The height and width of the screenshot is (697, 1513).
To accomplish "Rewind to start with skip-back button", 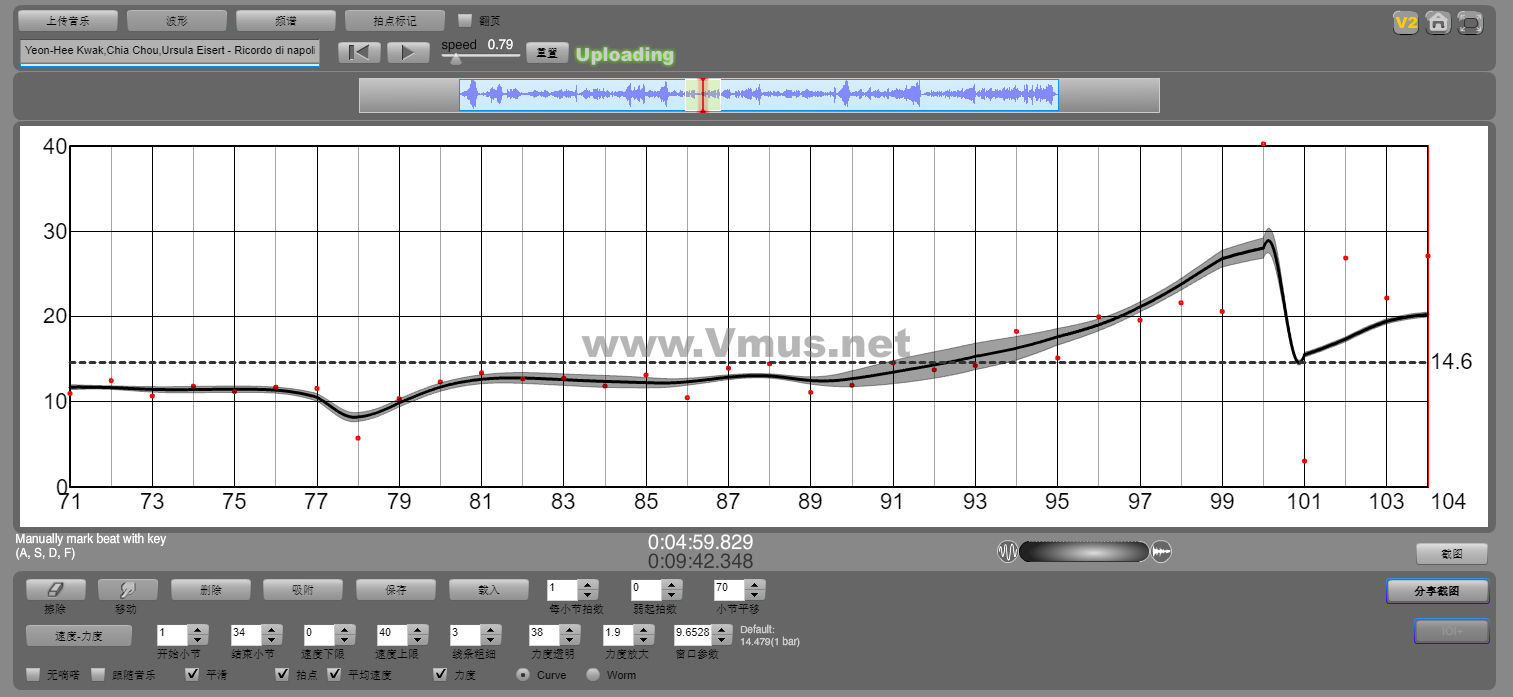I will [359, 53].
